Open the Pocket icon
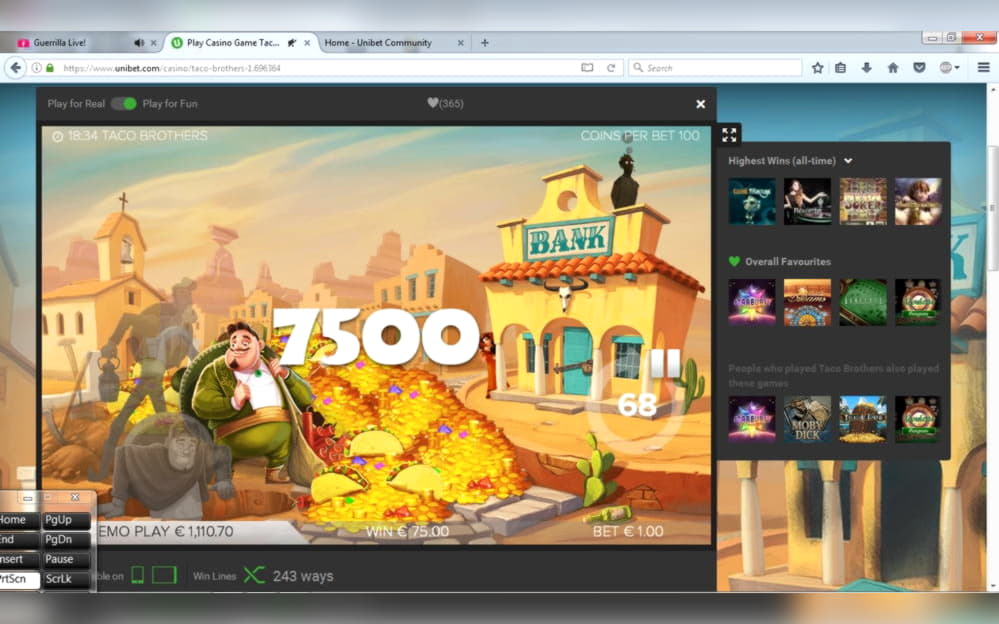The image size is (999, 624). click(x=919, y=68)
